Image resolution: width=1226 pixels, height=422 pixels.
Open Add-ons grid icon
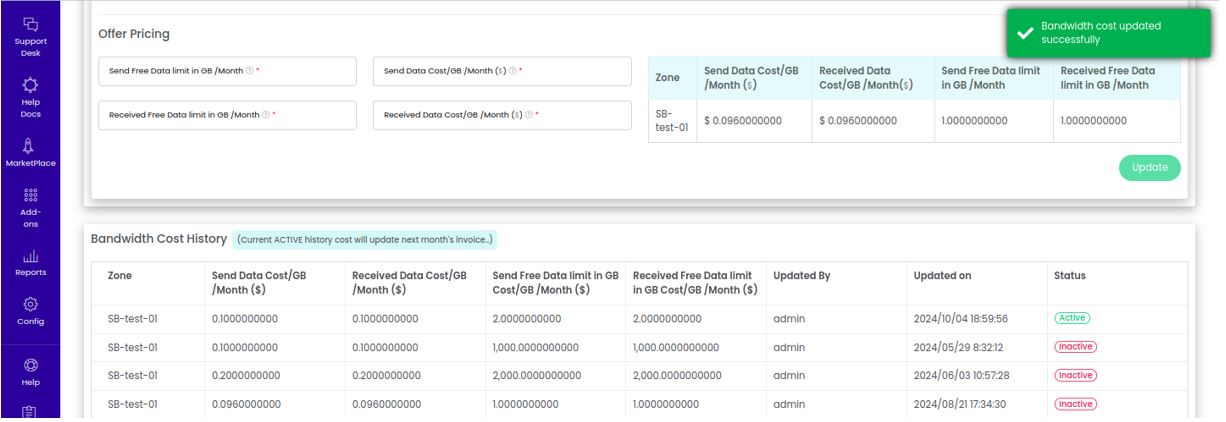[x=30, y=197]
